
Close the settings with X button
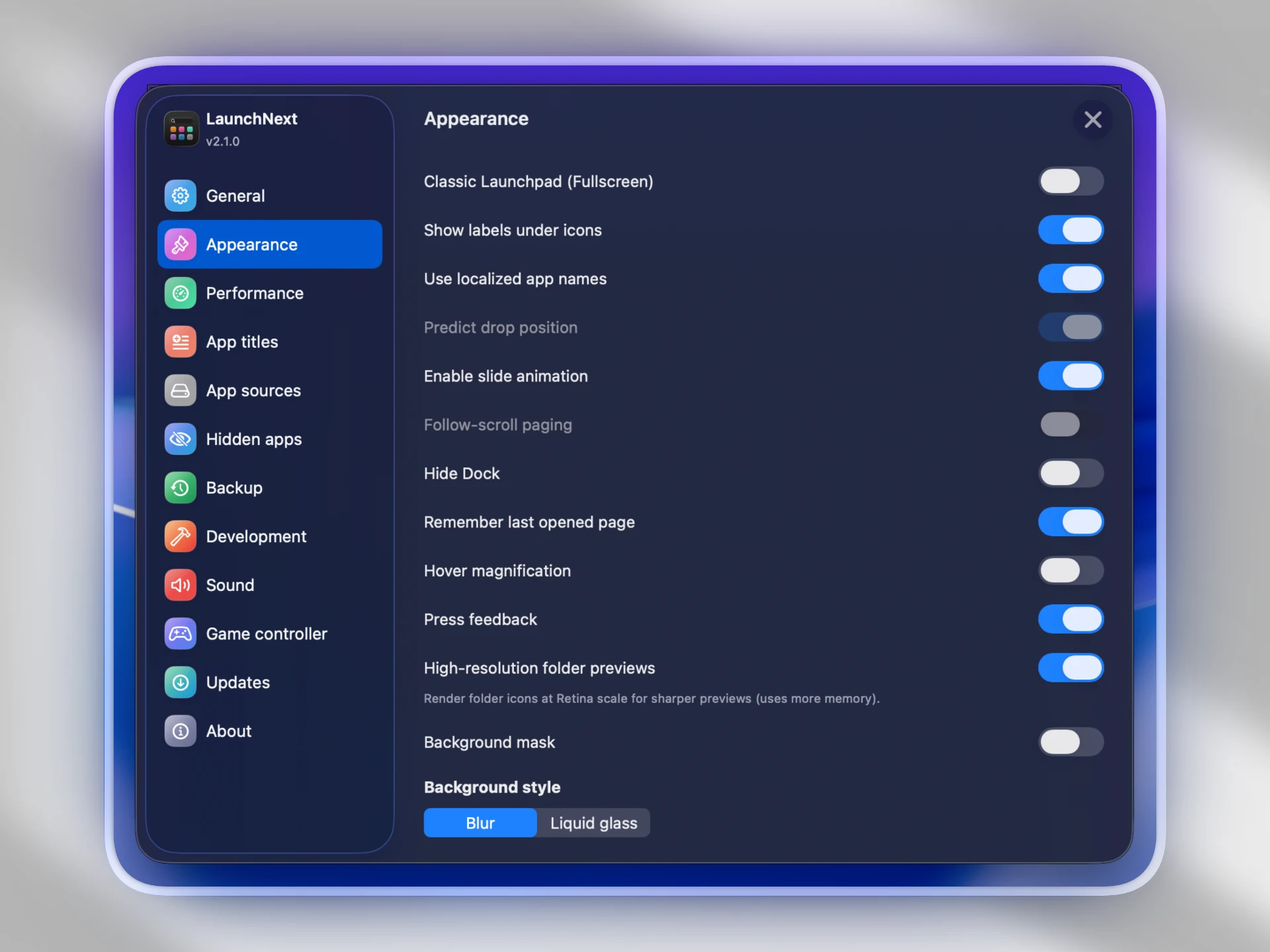click(1093, 120)
